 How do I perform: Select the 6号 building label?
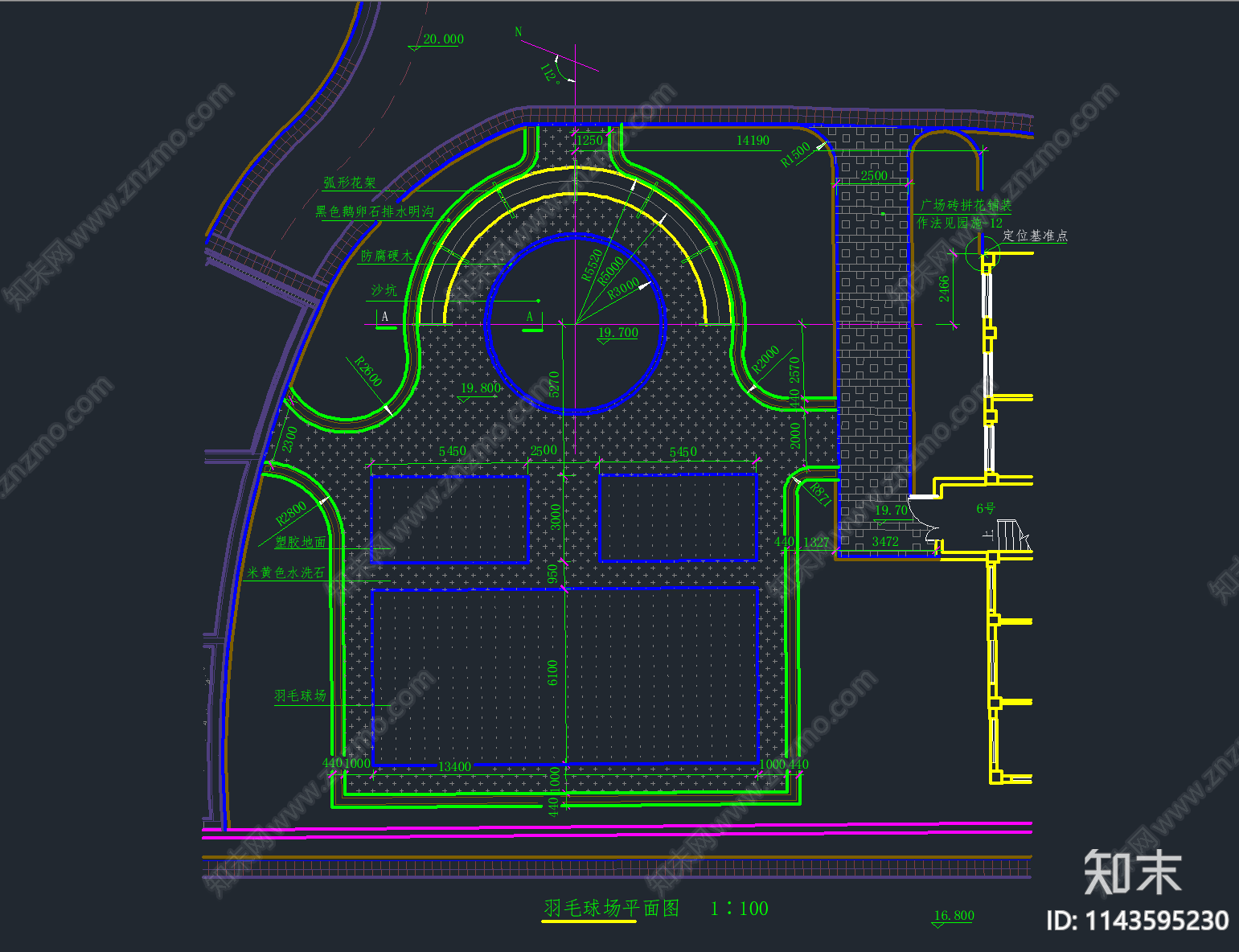[986, 508]
